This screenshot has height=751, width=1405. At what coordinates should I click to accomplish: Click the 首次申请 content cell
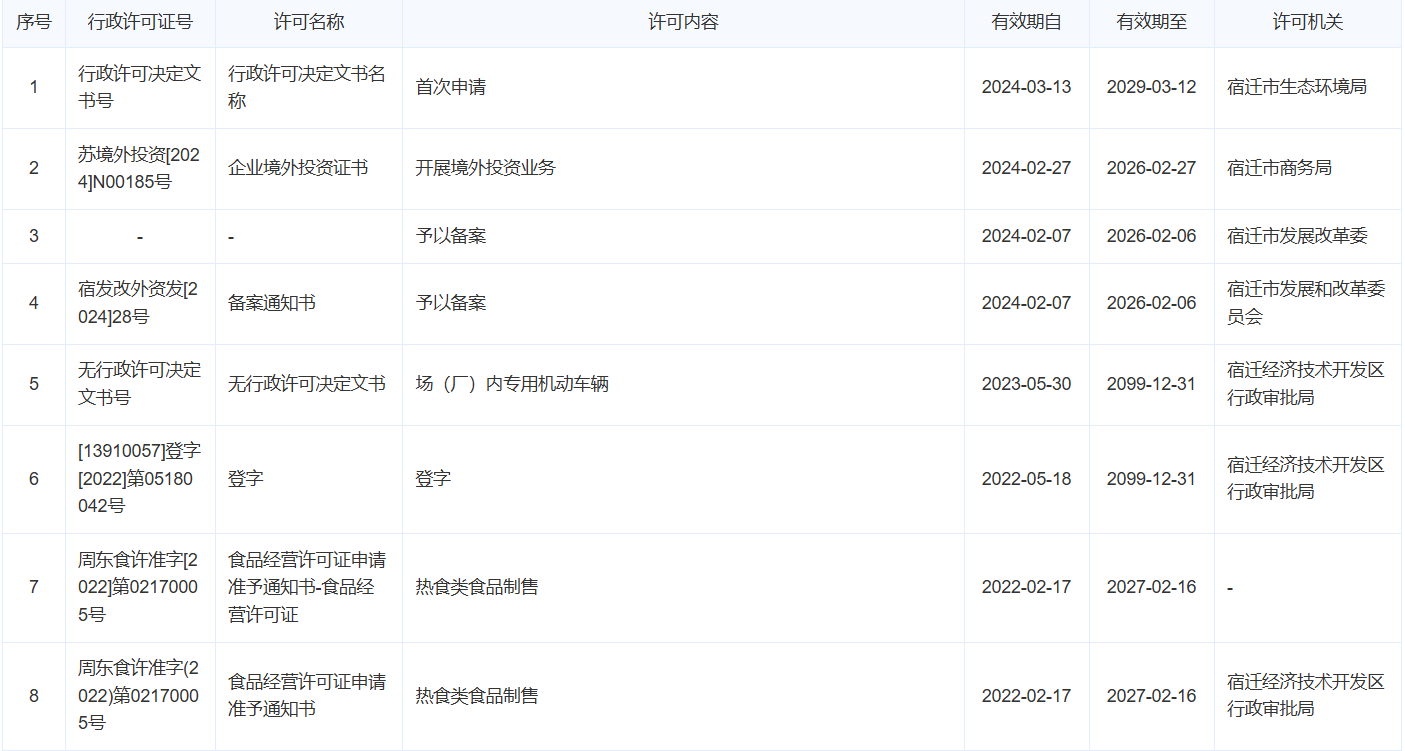coord(450,87)
